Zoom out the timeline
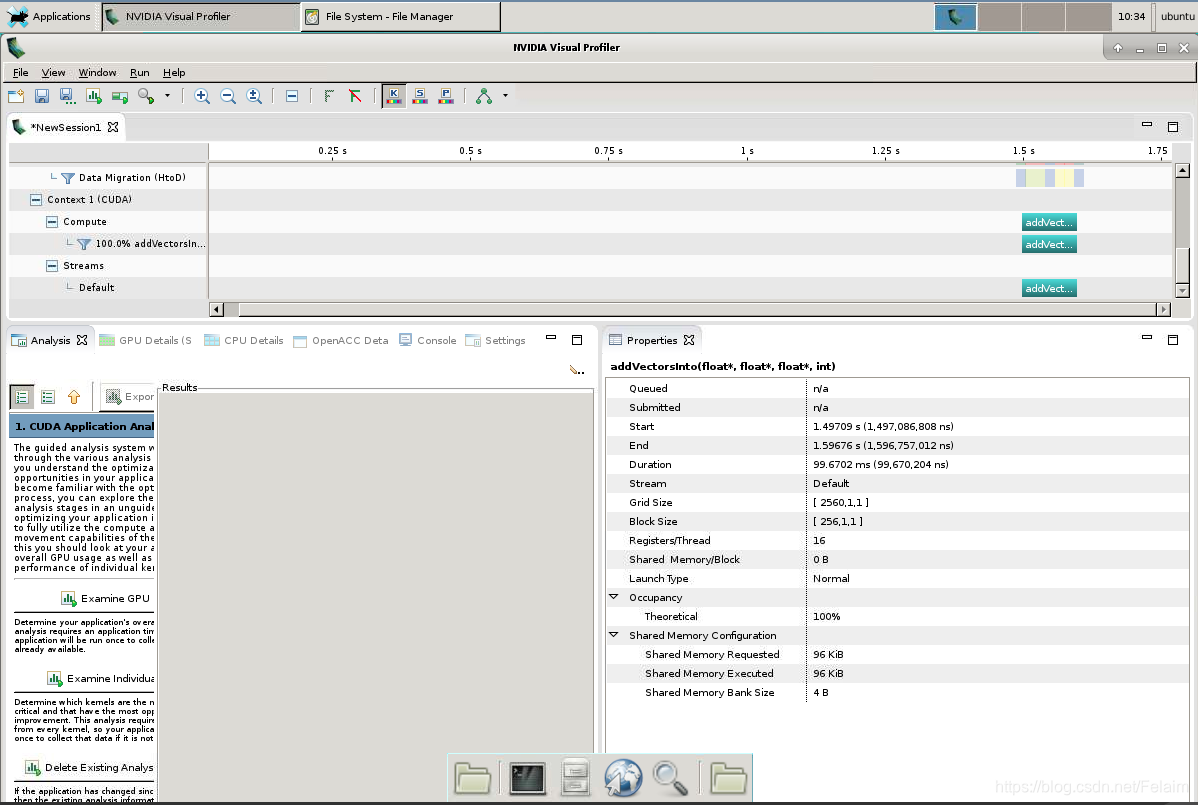Image resolution: width=1198 pixels, height=805 pixels. [228, 95]
